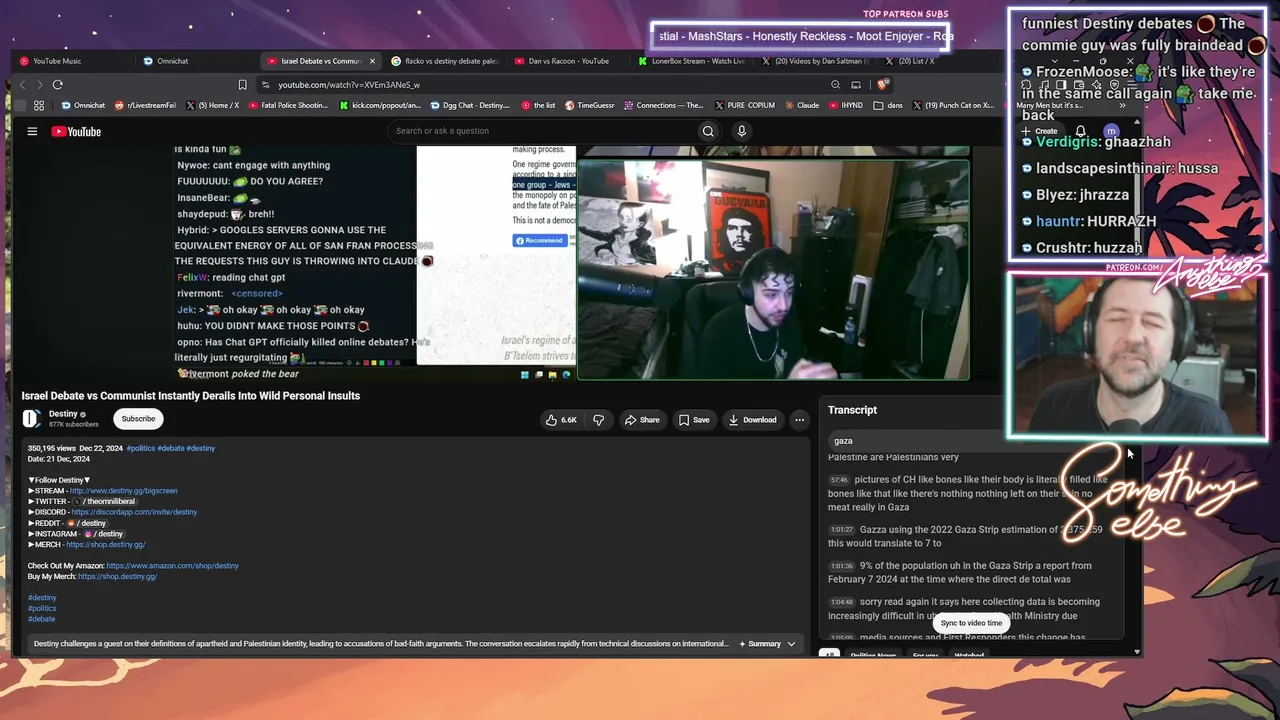Screen dimensions: 1280x720
Task: Open the destiny.gg/bigscreen stream link
Action: (x=124, y=491)
